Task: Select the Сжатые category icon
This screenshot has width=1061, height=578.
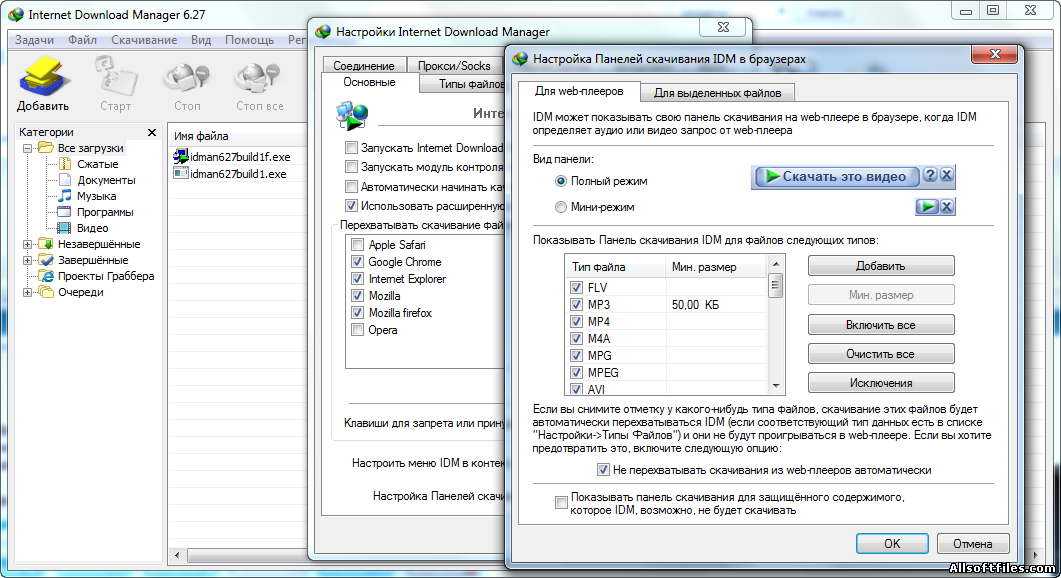Action: pos(65,164)
